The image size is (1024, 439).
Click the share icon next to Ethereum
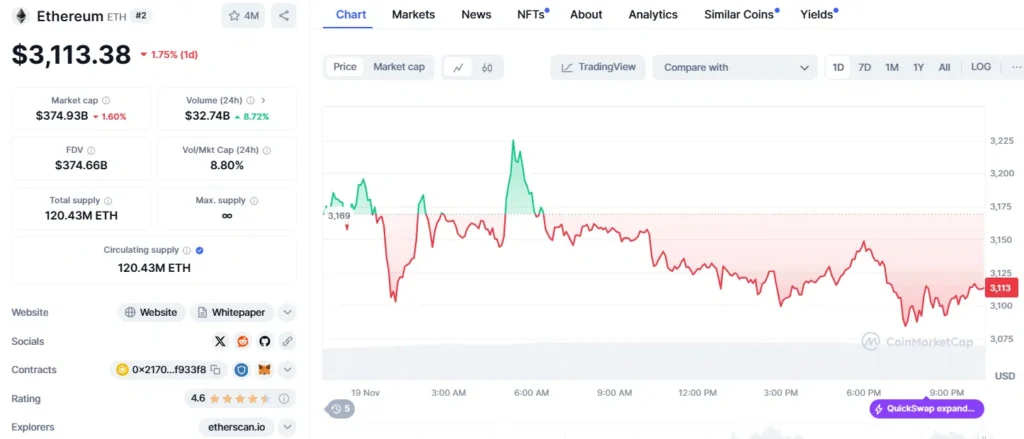tap(284, 16)
